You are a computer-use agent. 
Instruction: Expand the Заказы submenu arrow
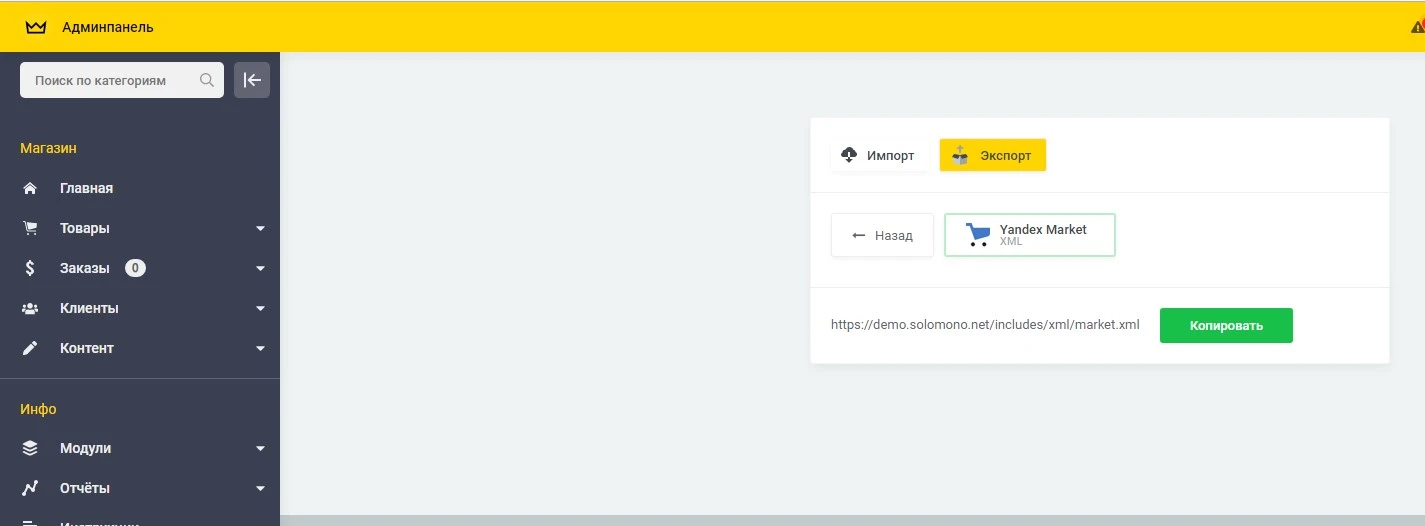pos(260,269)
